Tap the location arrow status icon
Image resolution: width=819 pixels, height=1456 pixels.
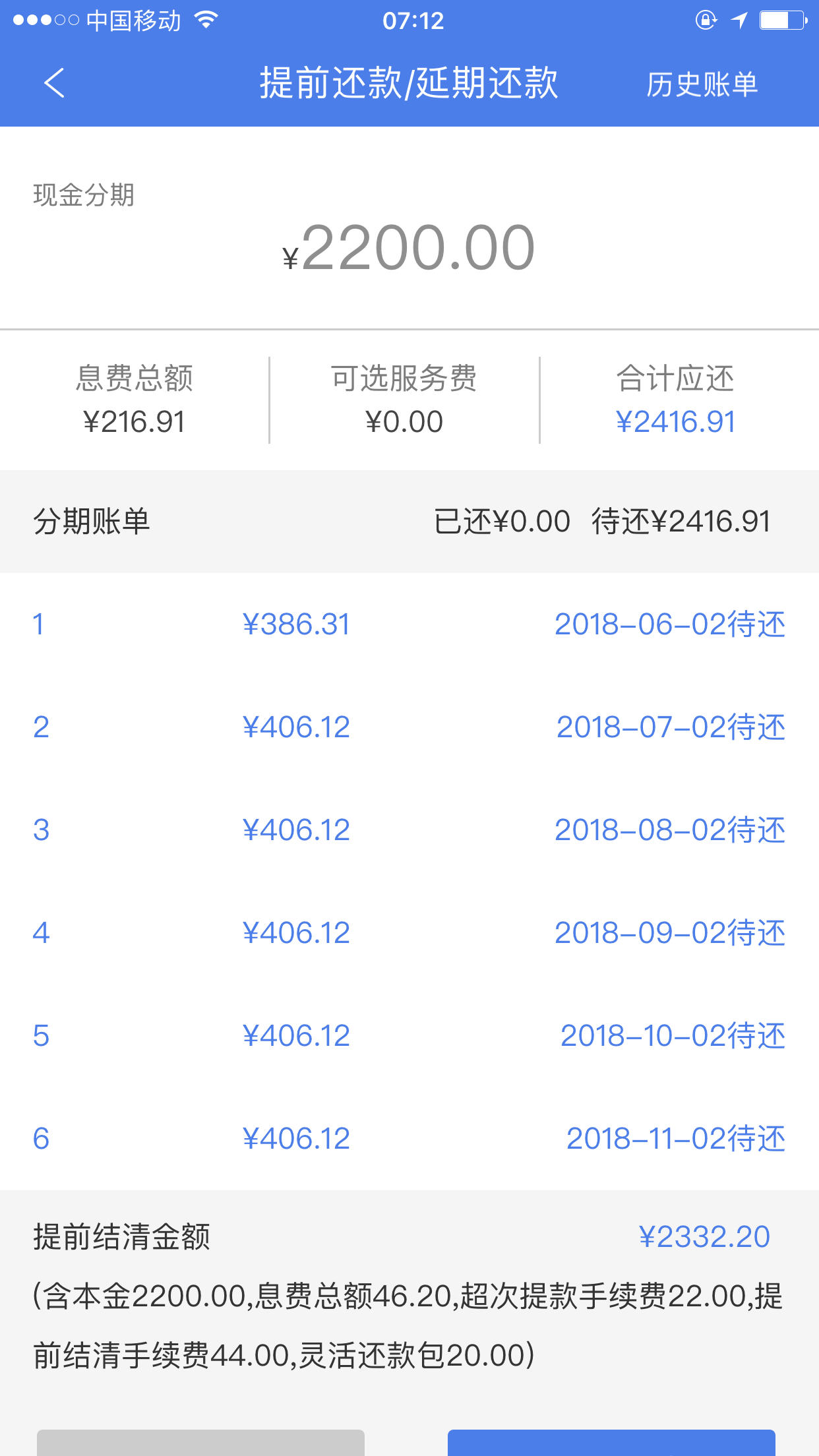[739, 20]
